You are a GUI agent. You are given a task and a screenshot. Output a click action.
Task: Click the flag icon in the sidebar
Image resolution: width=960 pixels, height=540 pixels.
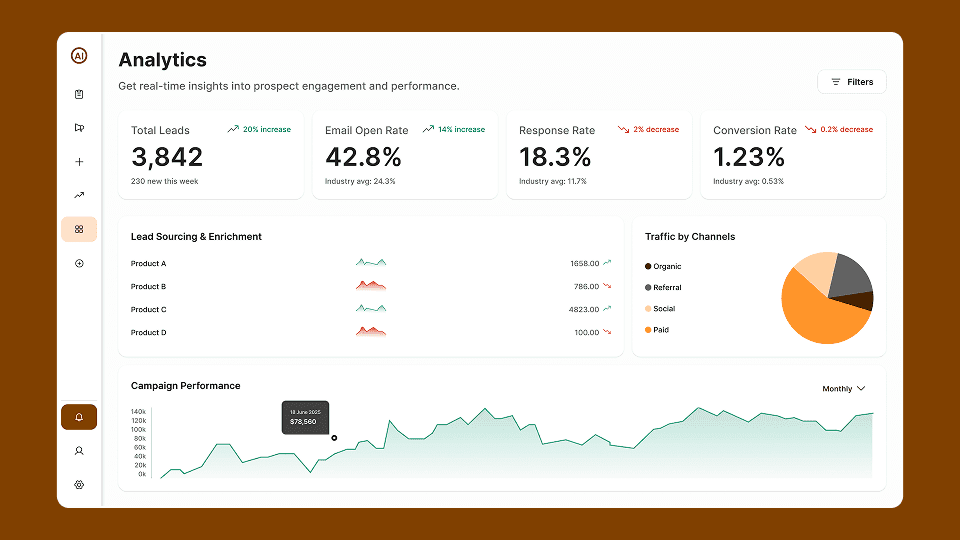coord(79,128)
